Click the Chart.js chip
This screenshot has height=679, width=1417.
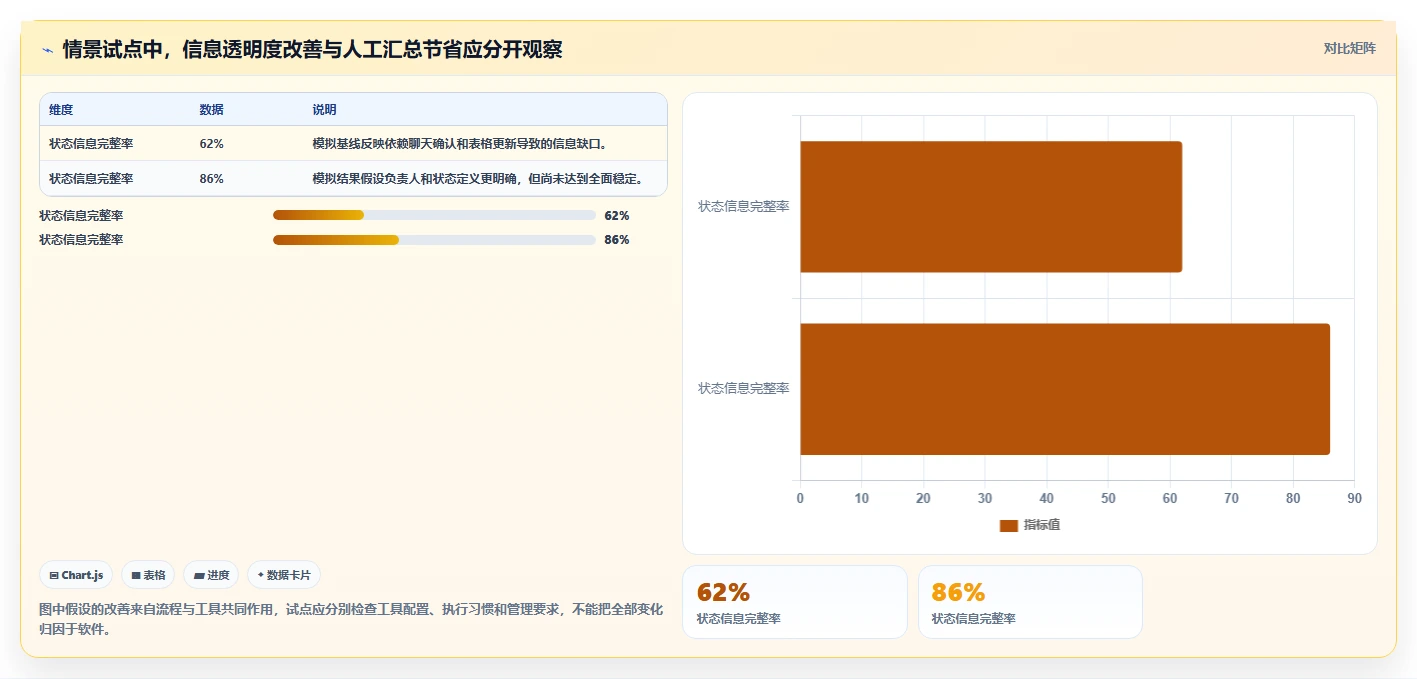coord(76,575)
